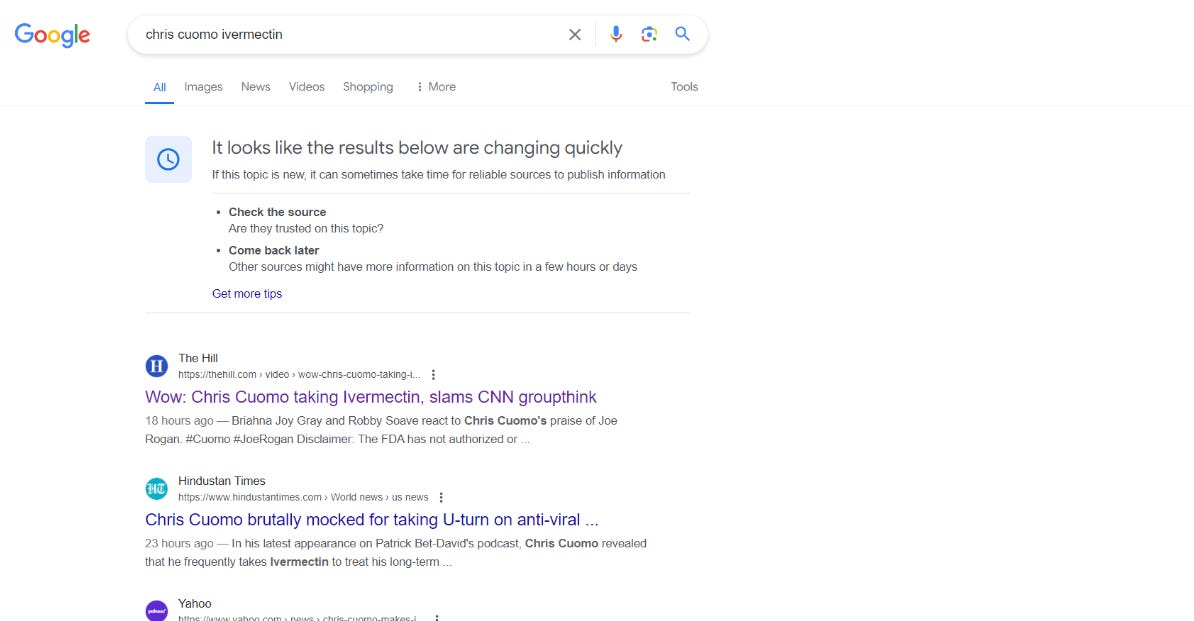
Task: Clear the search query with the X icon
Action: [575, 34]
